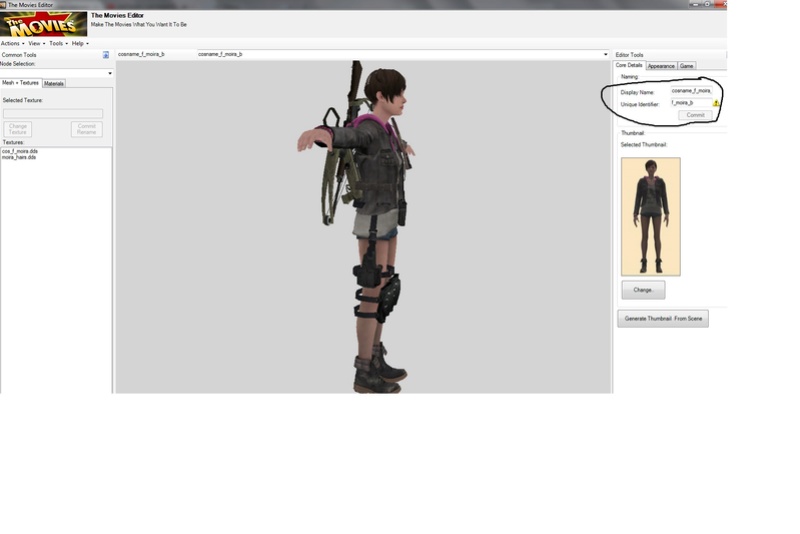
Task: Click the Common Tools panel header
Action: point(19,55)
